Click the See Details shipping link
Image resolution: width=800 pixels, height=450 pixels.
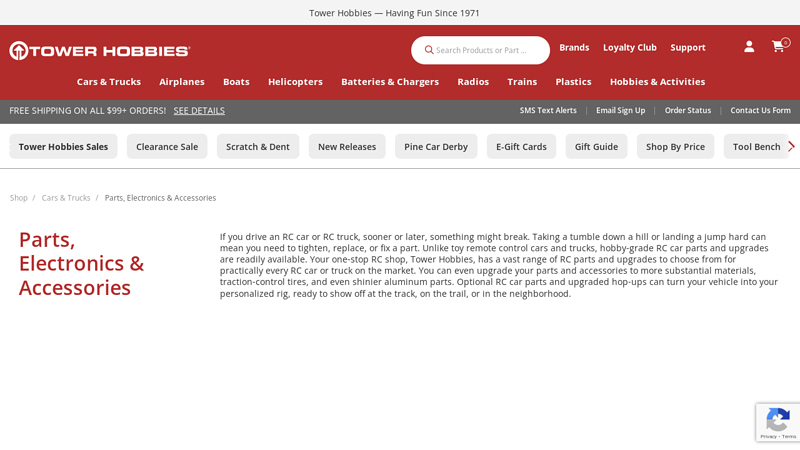[x=199, y=111]
